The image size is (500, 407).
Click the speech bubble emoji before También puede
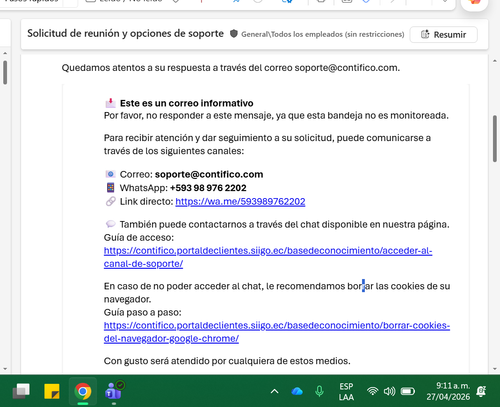[x=110, y=224]
